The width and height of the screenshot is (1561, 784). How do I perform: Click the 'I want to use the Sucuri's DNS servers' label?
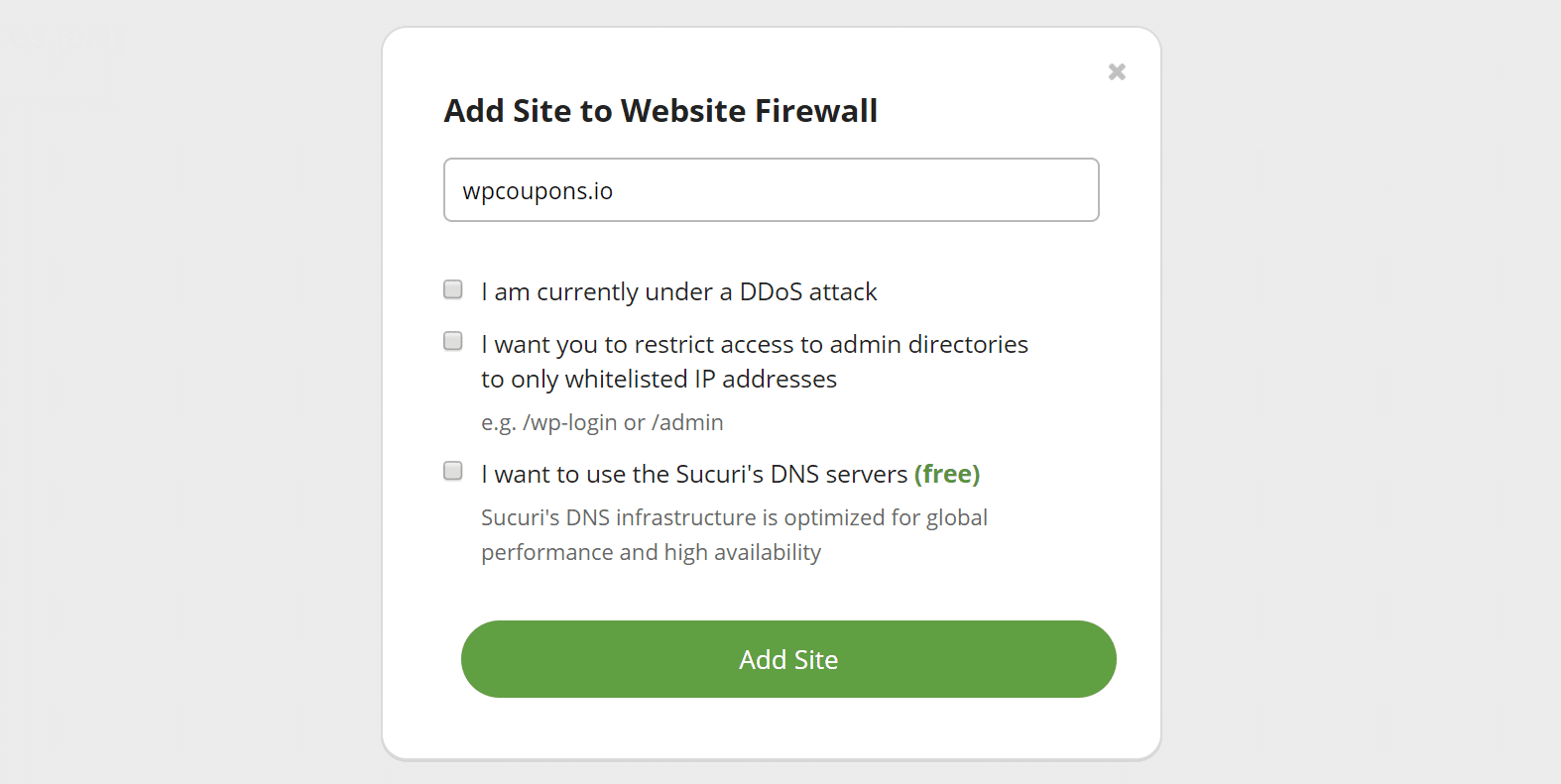click(694, 474)
